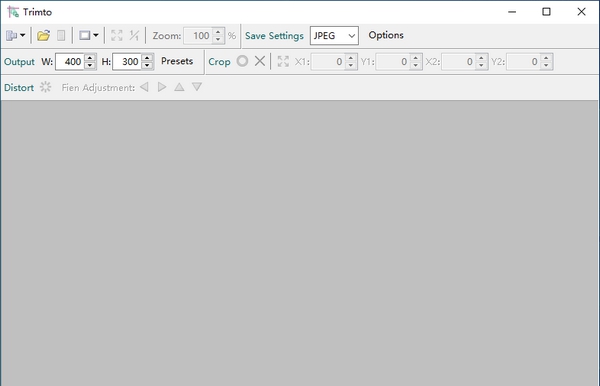Click the X2 coordinate field
600x386 pixels.
coord(458,62)
